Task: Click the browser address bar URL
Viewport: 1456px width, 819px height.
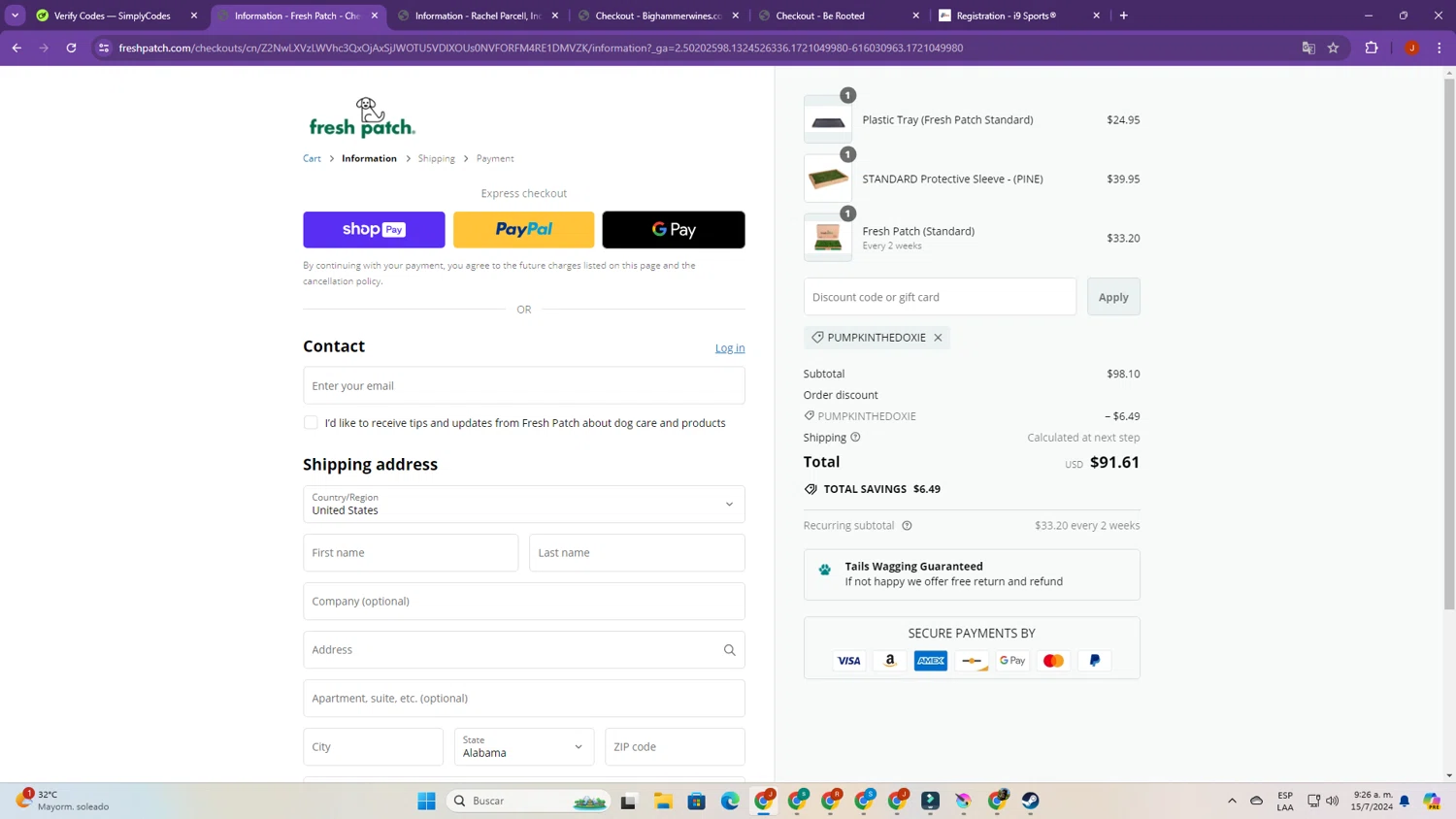Action: pyautogui.click(x=541, y=48)
